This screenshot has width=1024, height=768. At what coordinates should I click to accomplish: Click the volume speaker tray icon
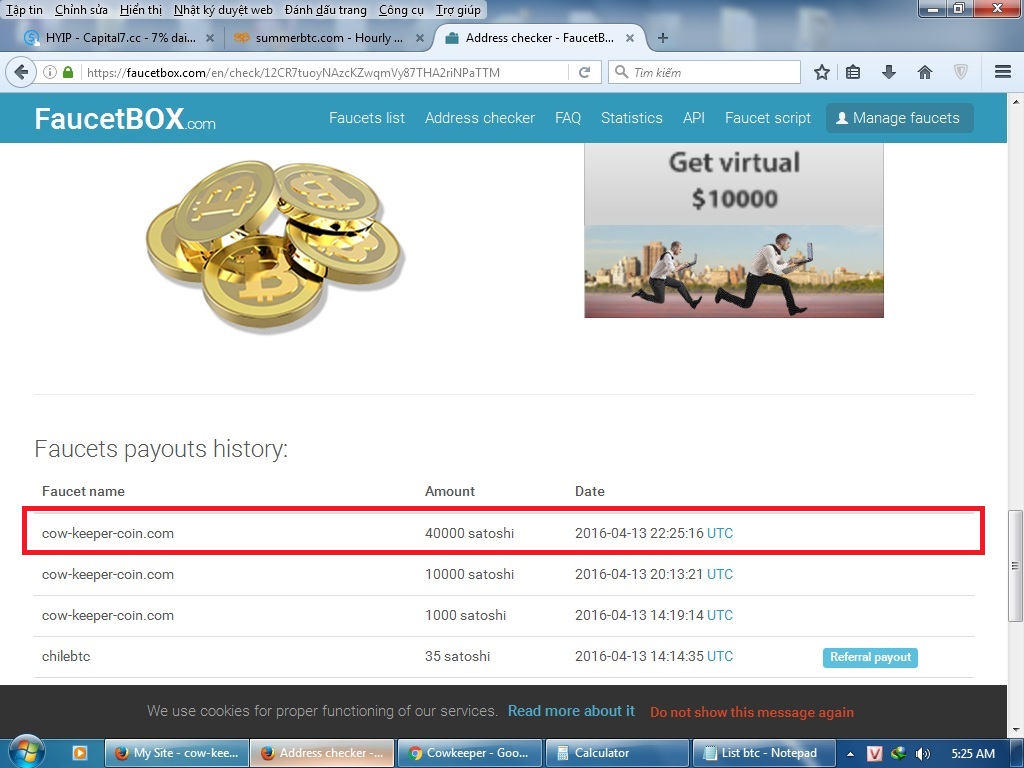(922, 754)
